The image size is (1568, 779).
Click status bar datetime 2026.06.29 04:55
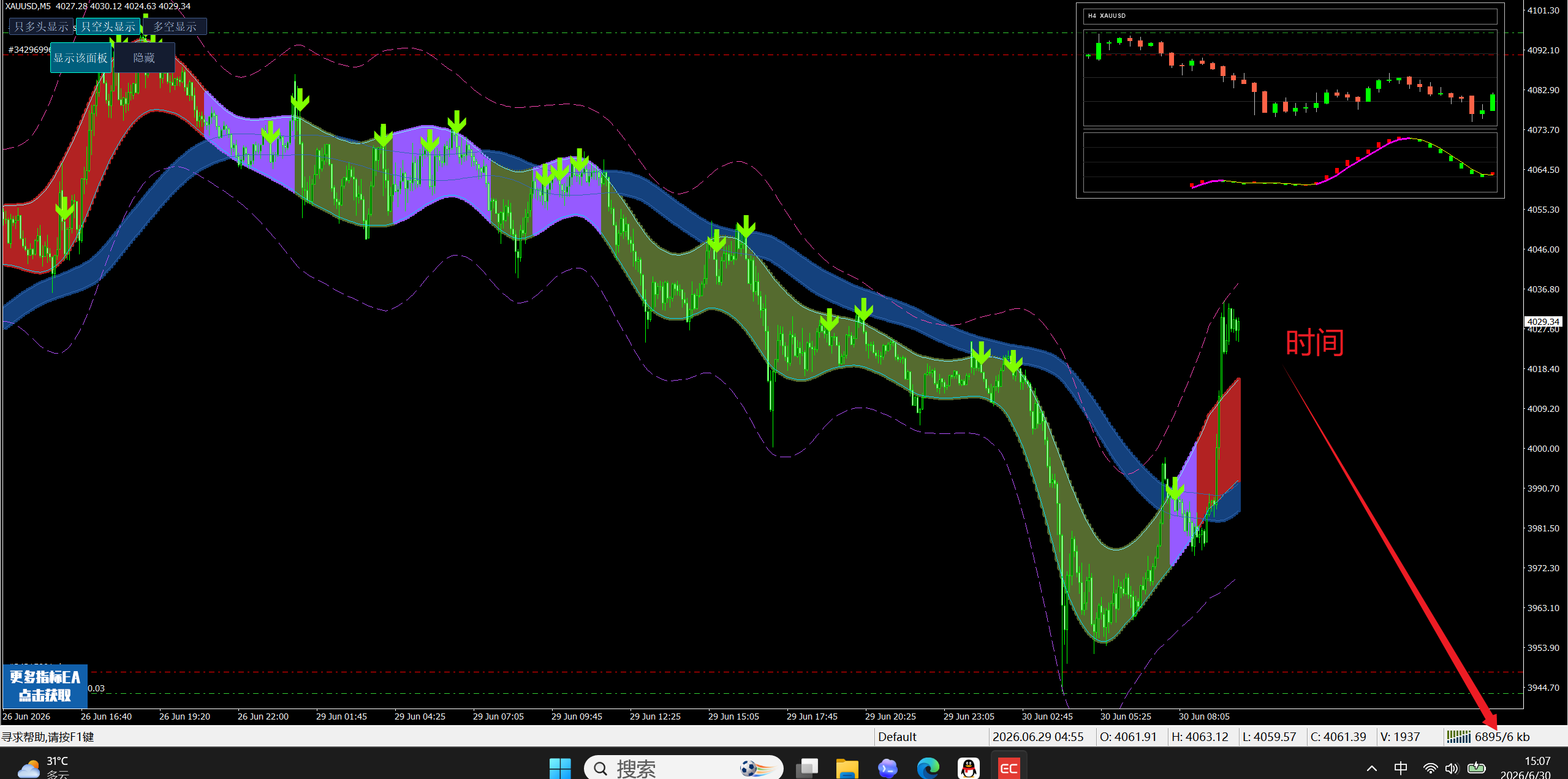tap(1038, 737)
